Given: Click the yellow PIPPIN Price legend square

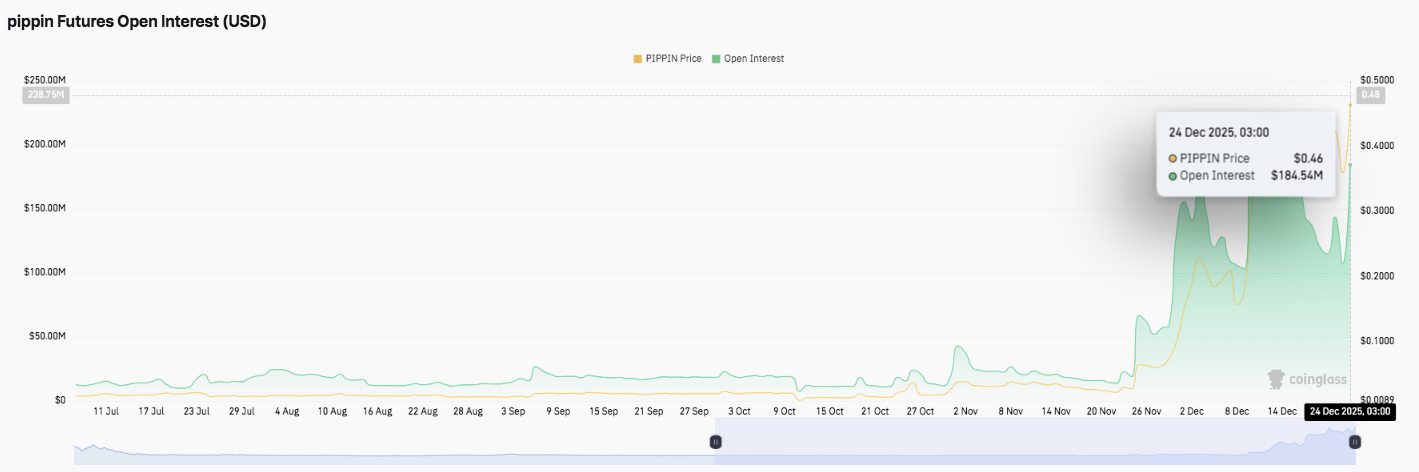Looking at the screenshot, I should tap(638, 59).
